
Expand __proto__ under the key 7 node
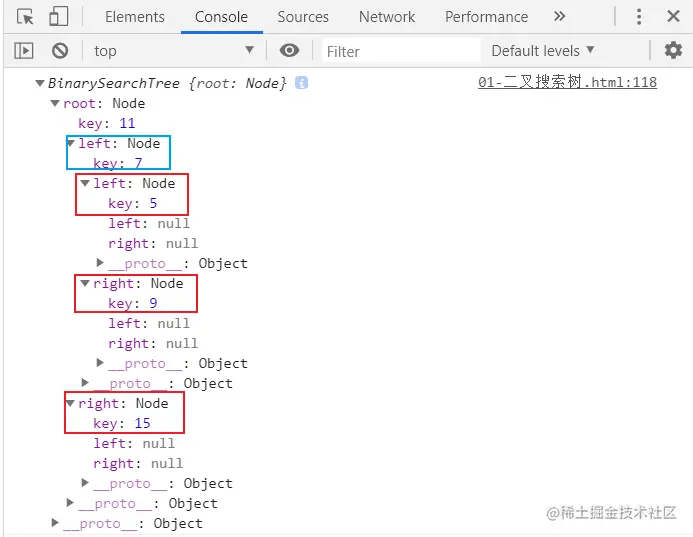(x=85, y=383)
